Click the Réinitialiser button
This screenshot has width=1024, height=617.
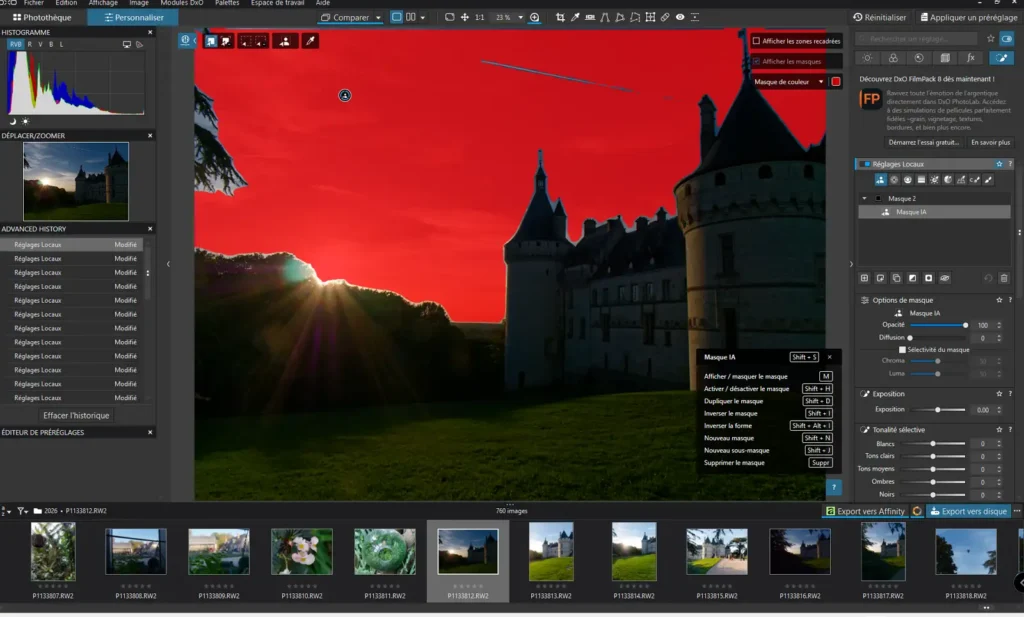pyautogui.click(x=880, y=18)
